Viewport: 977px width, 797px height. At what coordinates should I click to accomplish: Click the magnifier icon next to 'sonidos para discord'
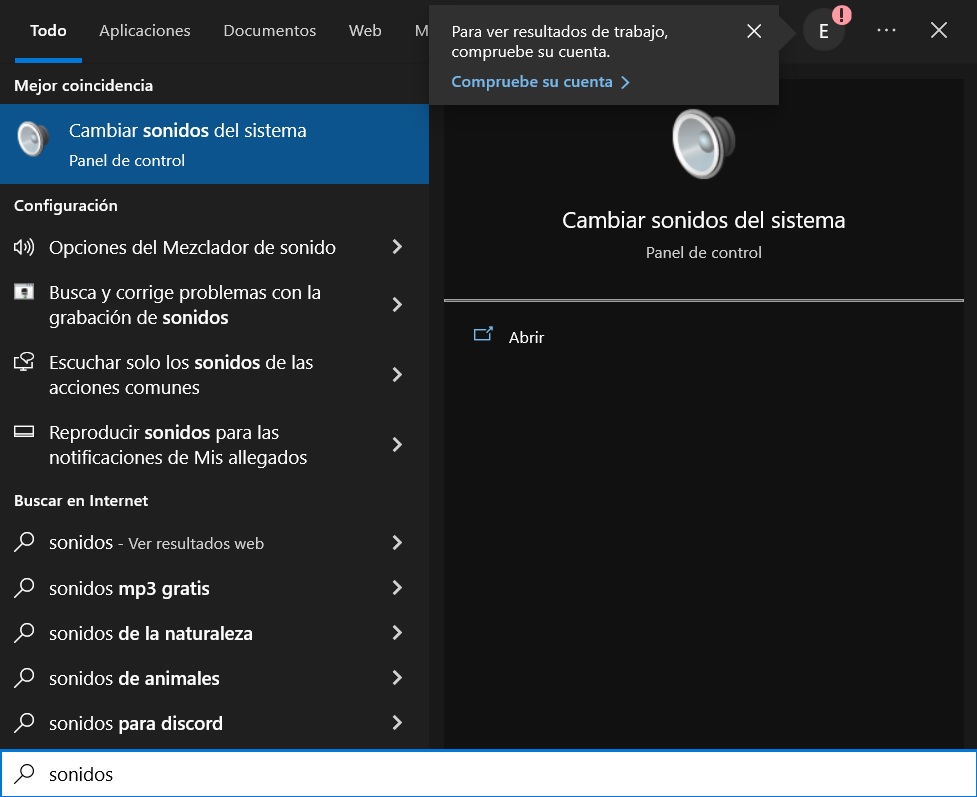[24, 722]
